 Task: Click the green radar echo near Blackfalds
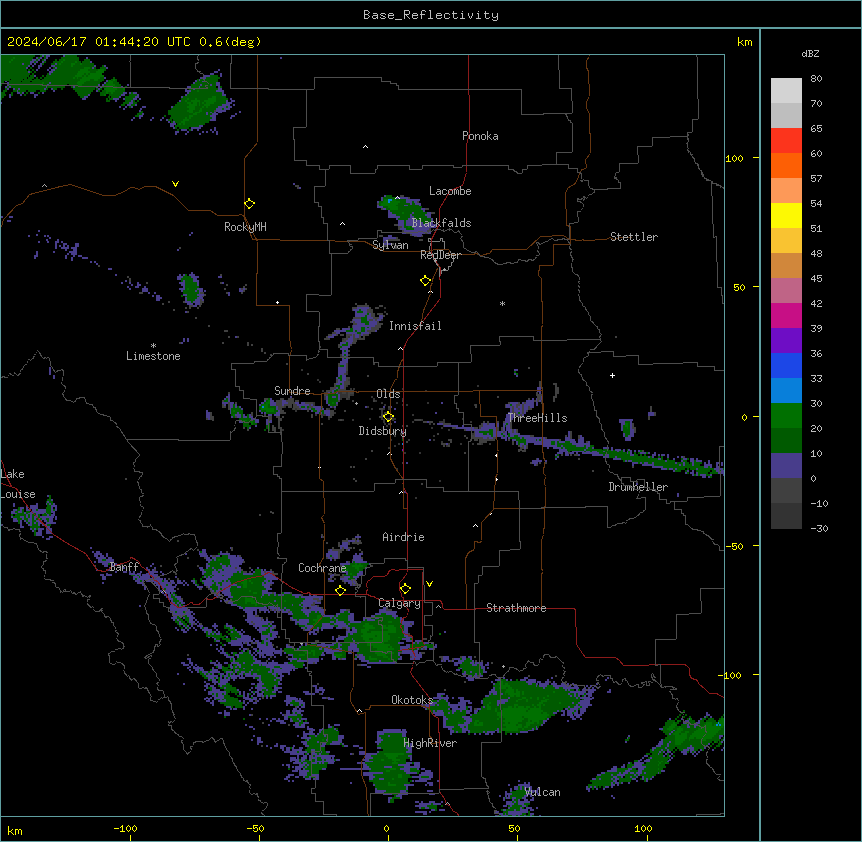point(406,213)
